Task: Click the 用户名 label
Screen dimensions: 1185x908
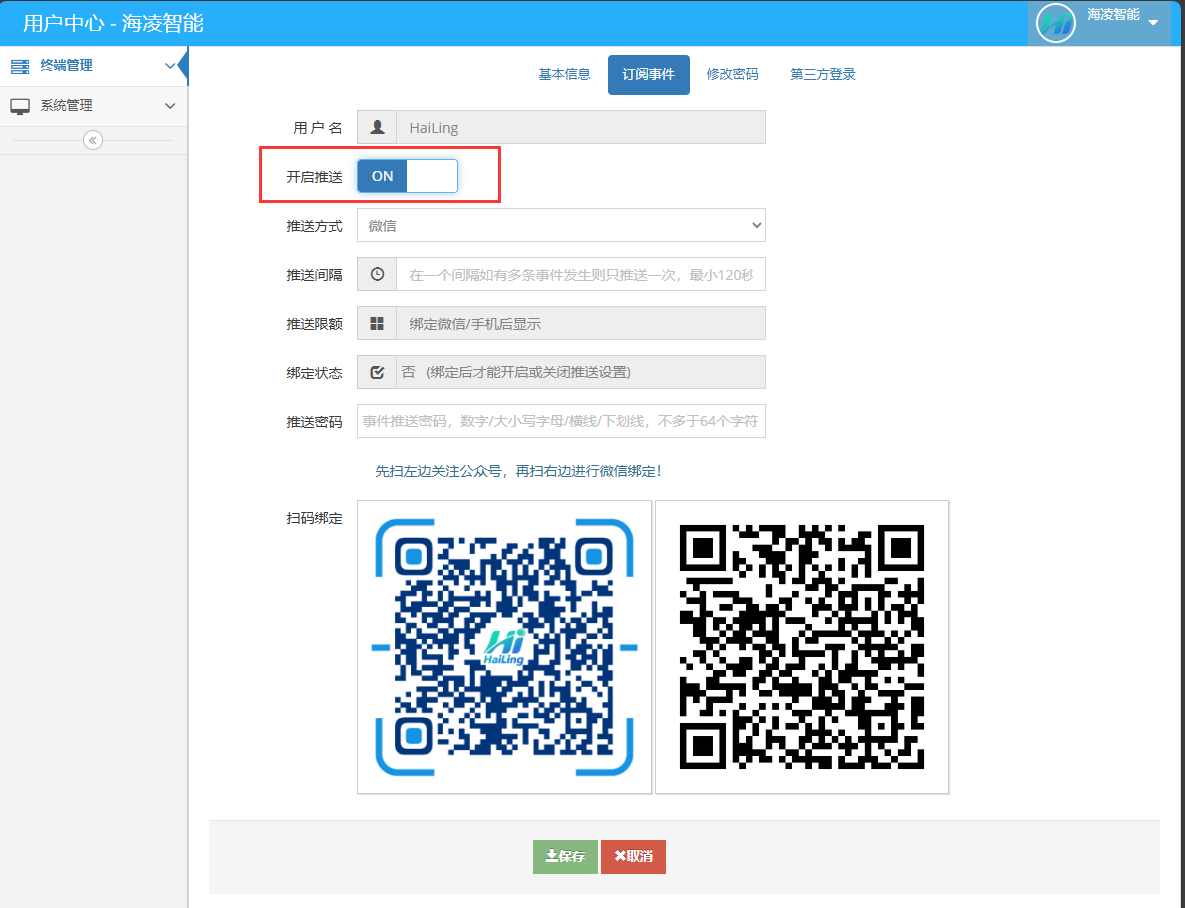Action: [x=318, y=129]
